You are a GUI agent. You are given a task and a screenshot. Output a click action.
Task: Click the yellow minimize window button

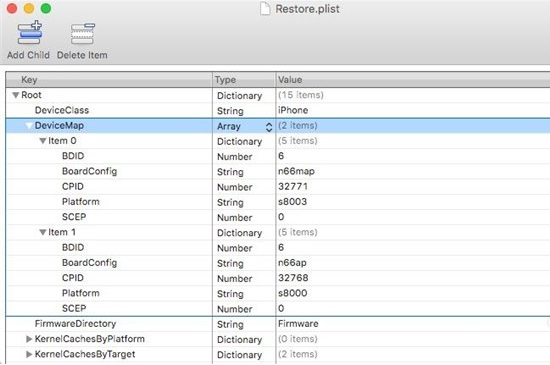pos(29,8)
